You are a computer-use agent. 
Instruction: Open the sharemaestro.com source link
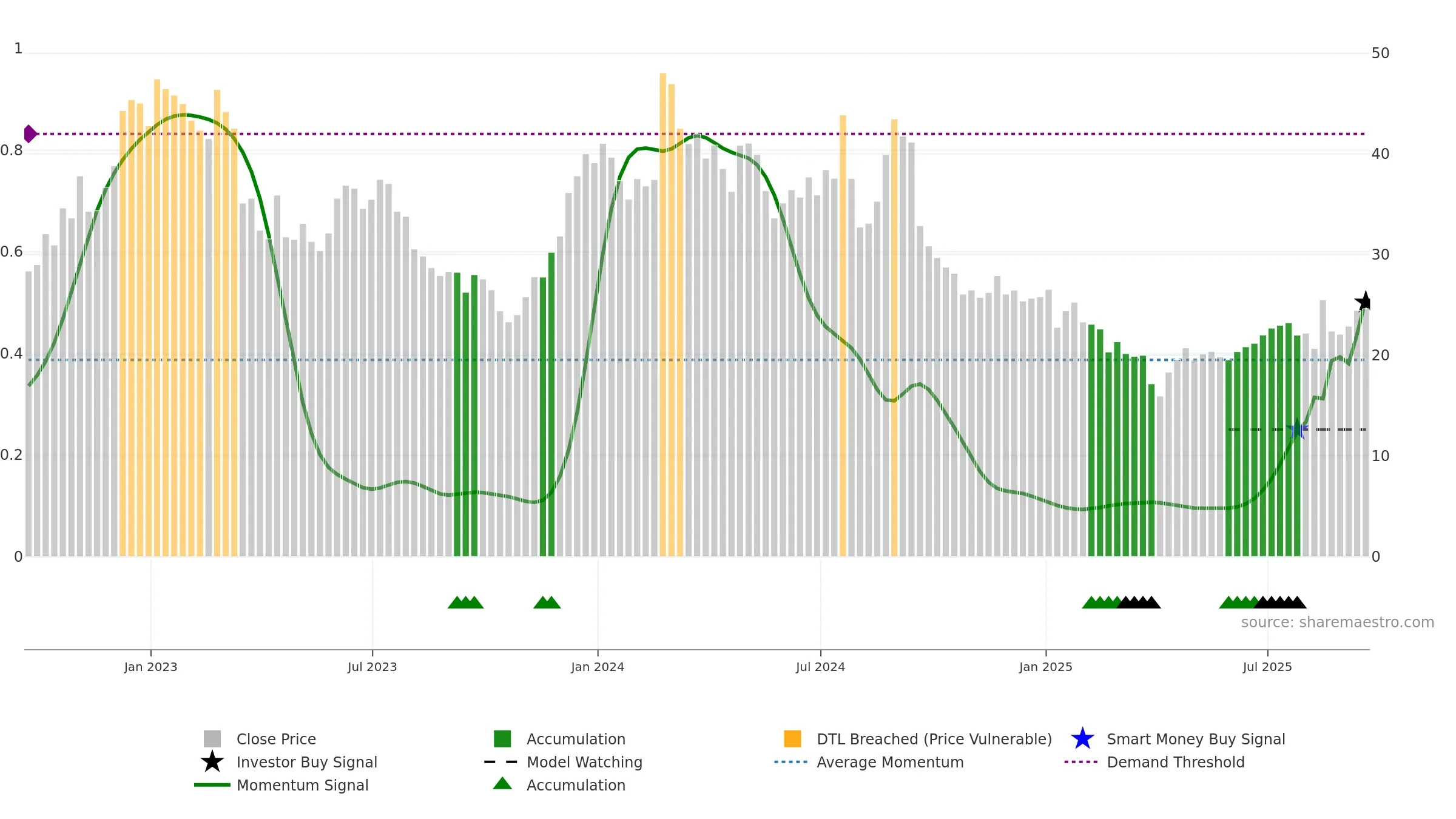[x=1338, y=622]
